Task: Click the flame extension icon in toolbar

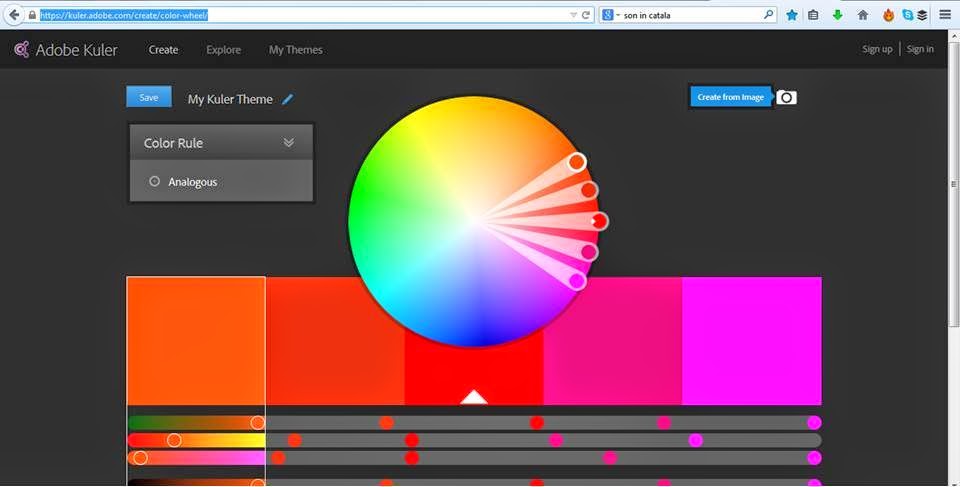Action: (x=888, y=15)
